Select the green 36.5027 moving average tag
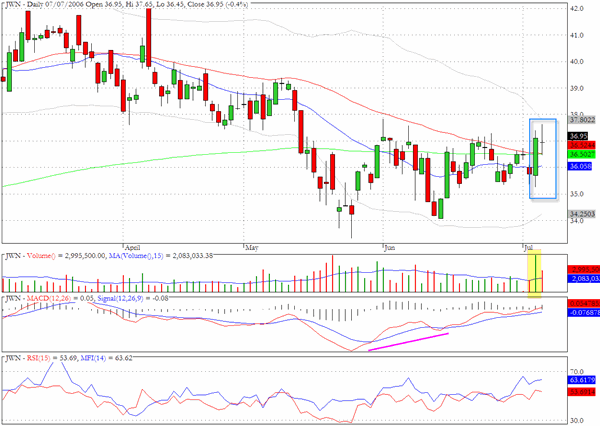The width and height of the screenshot is (600, 426). coord(582,154)
